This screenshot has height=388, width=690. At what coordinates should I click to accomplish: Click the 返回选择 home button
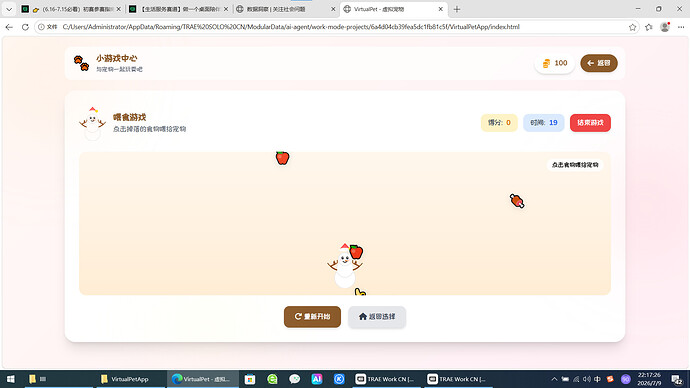[377, 317]
